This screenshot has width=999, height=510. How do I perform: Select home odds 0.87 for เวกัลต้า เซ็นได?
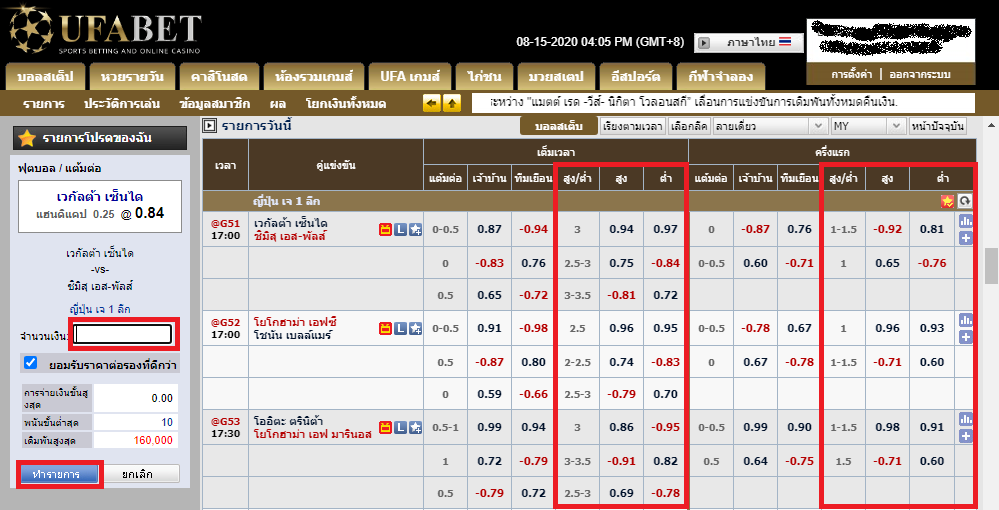point(489,230)
